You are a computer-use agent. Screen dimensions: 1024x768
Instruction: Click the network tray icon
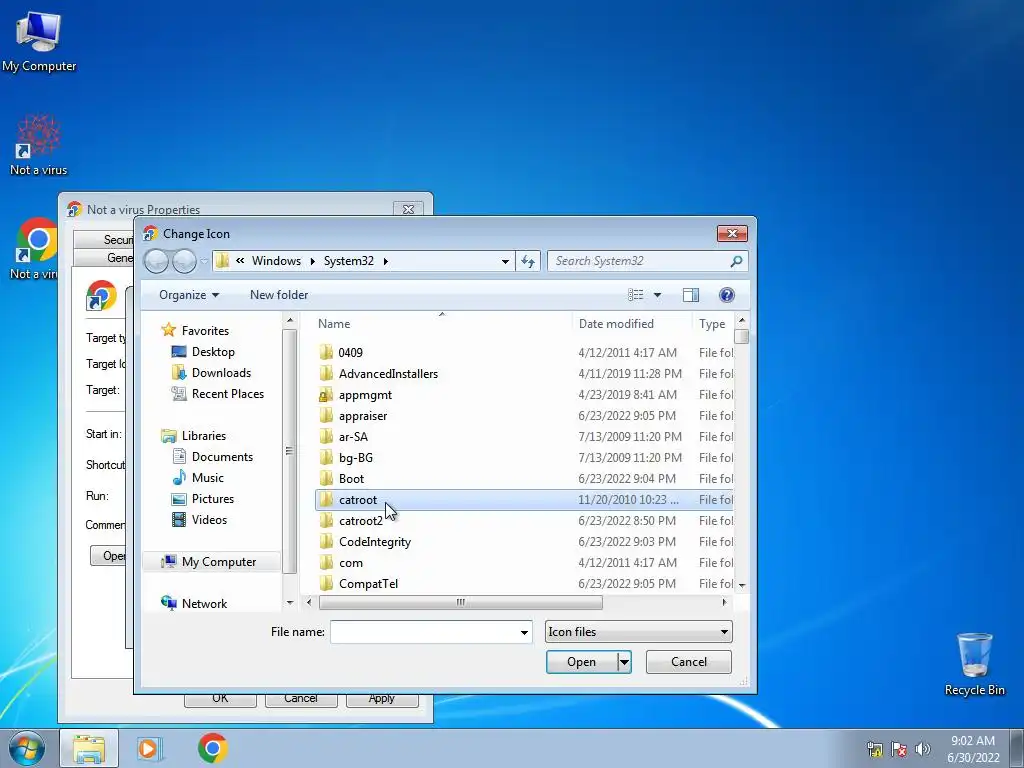[x=874, y=749]
